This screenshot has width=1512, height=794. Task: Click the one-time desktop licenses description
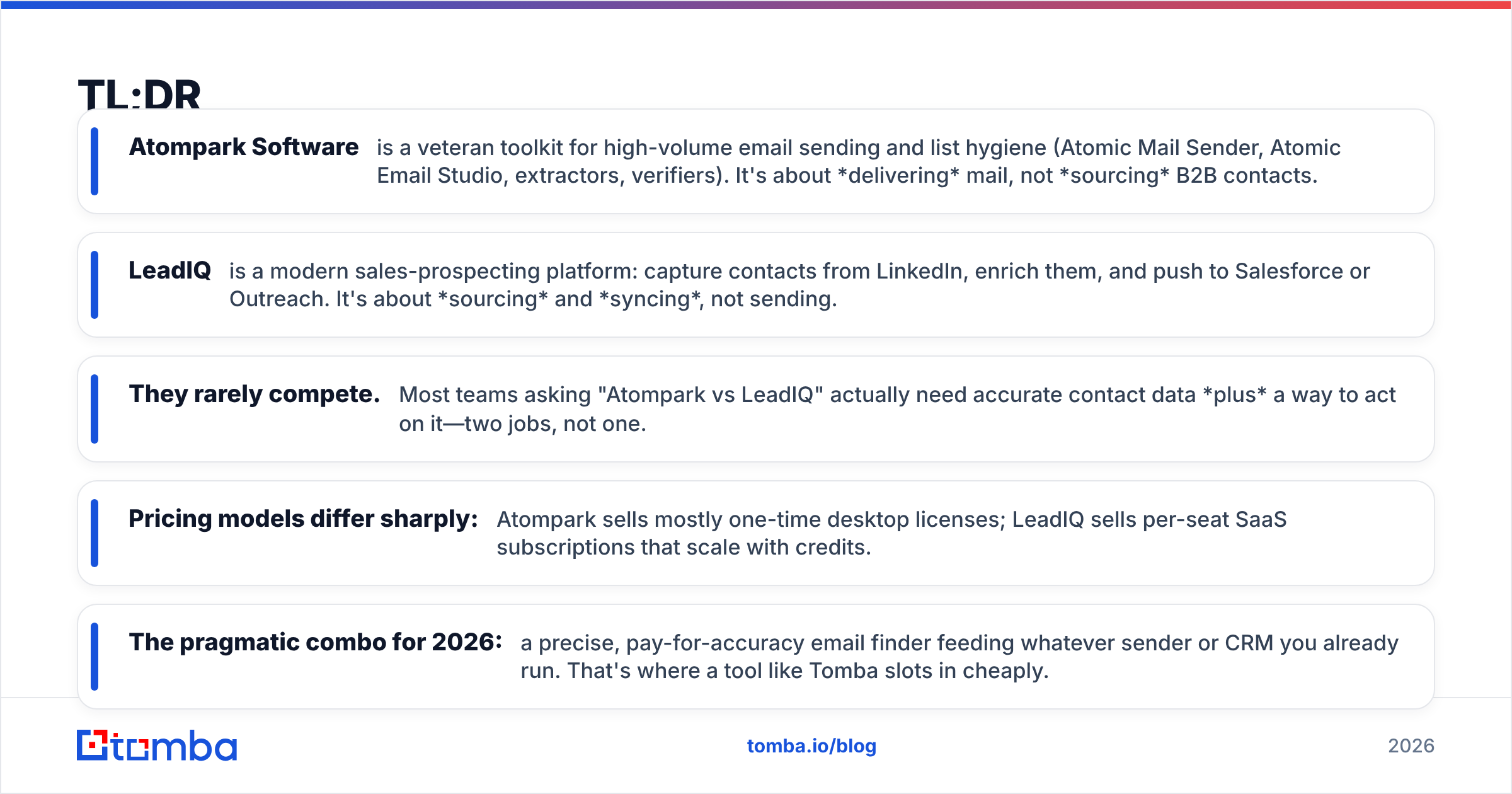[891, 533]
